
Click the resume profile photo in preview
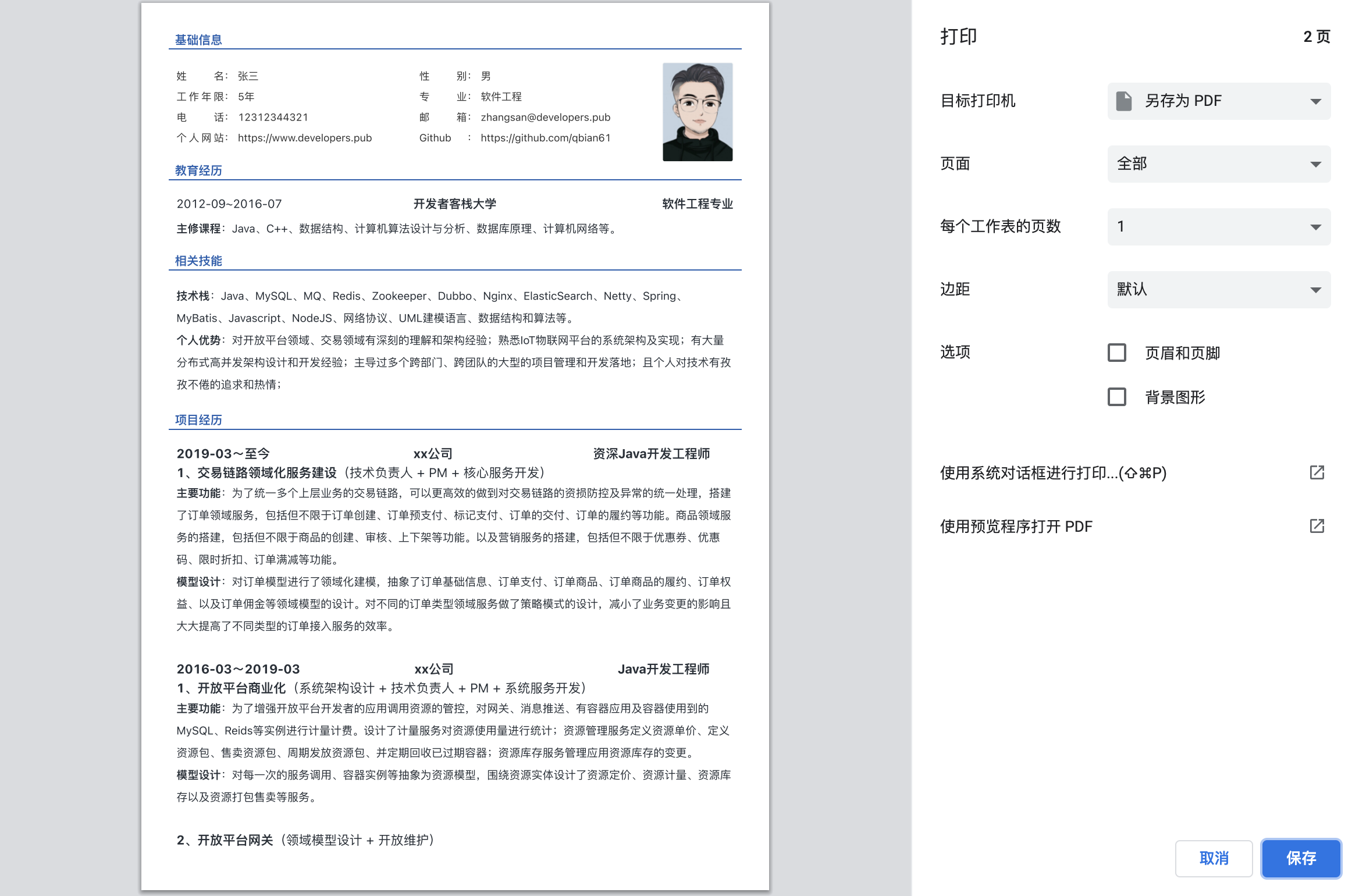tap(698, 112)
